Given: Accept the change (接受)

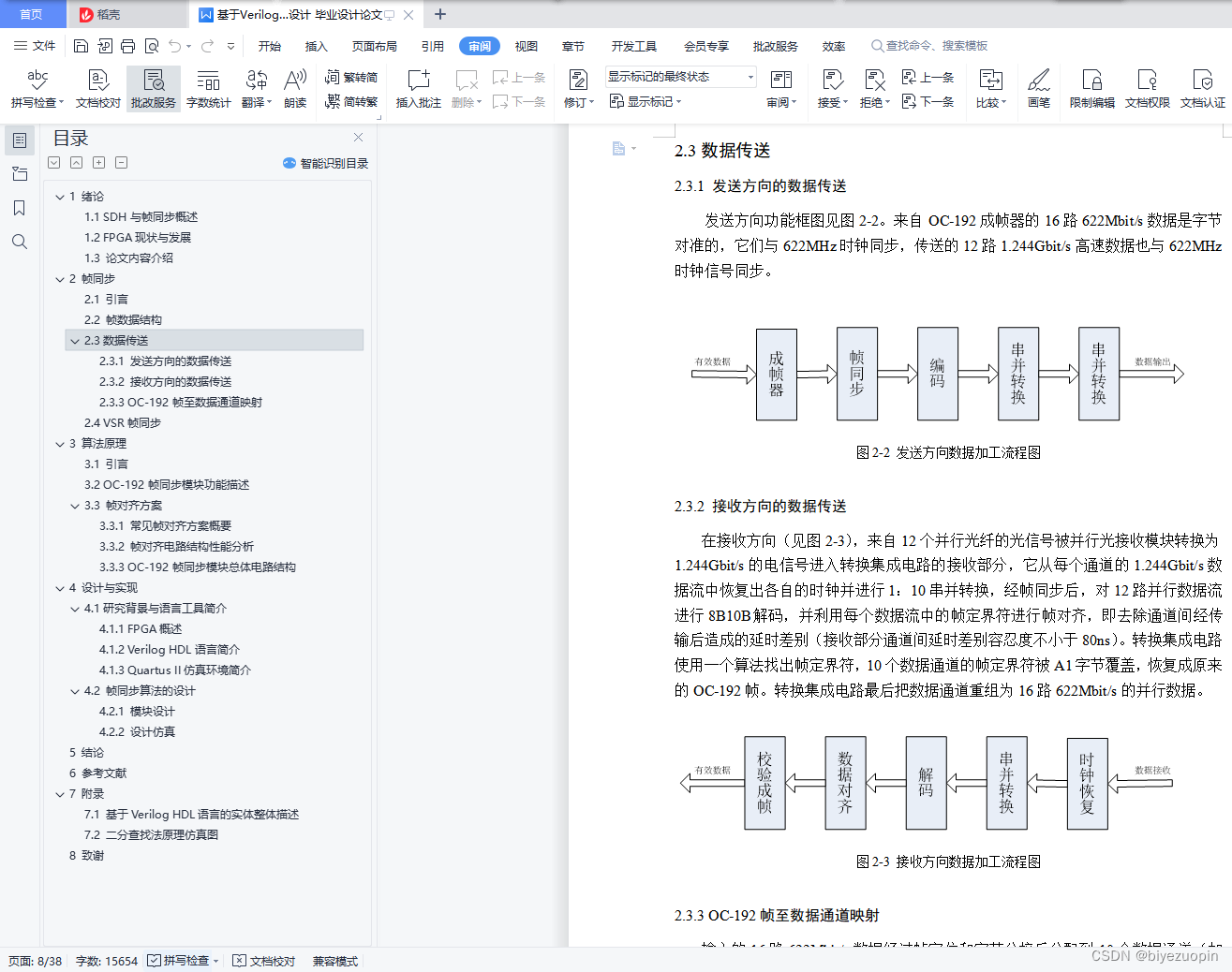Looking at the screenshot, I should coord(833,88).
